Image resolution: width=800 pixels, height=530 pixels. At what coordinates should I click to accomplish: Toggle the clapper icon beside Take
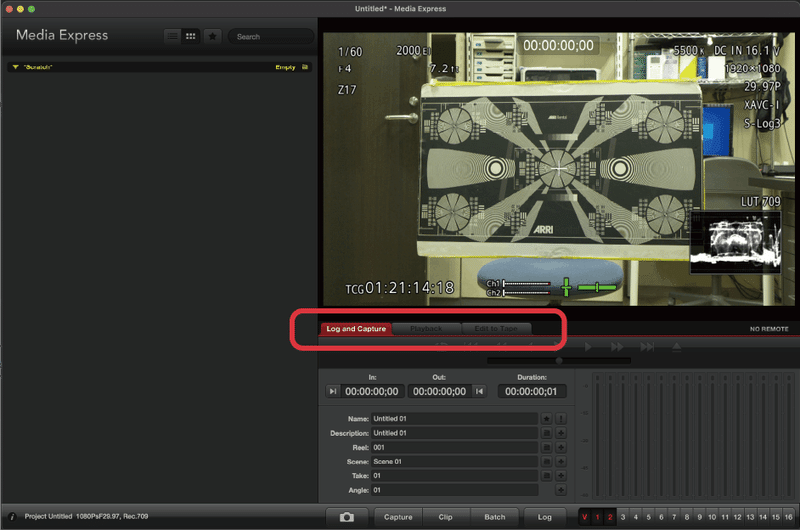tap(546, 476)
